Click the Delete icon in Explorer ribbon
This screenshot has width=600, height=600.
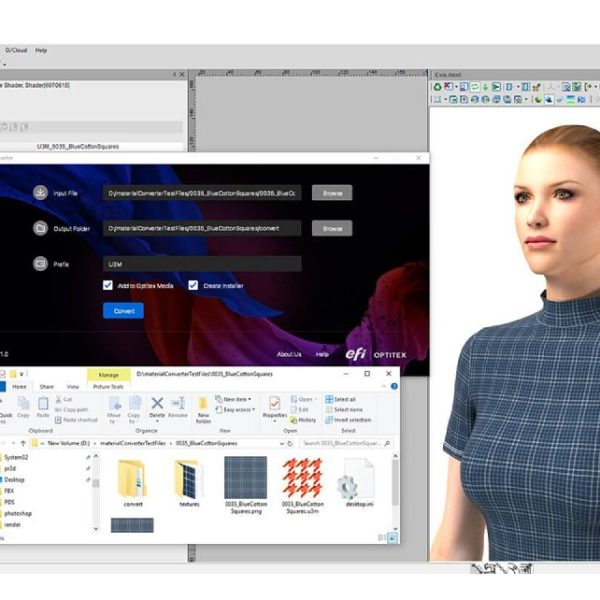(x=157, y=404)
